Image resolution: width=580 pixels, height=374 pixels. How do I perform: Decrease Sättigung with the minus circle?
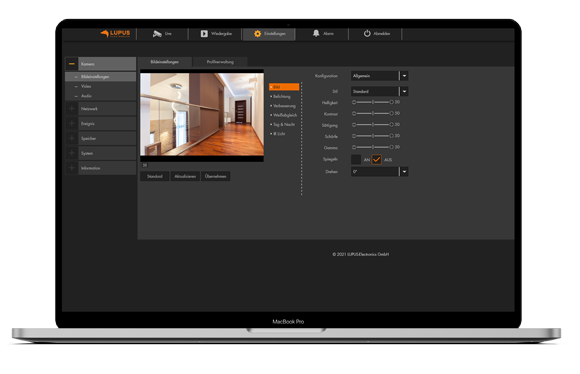pos(354,125)
